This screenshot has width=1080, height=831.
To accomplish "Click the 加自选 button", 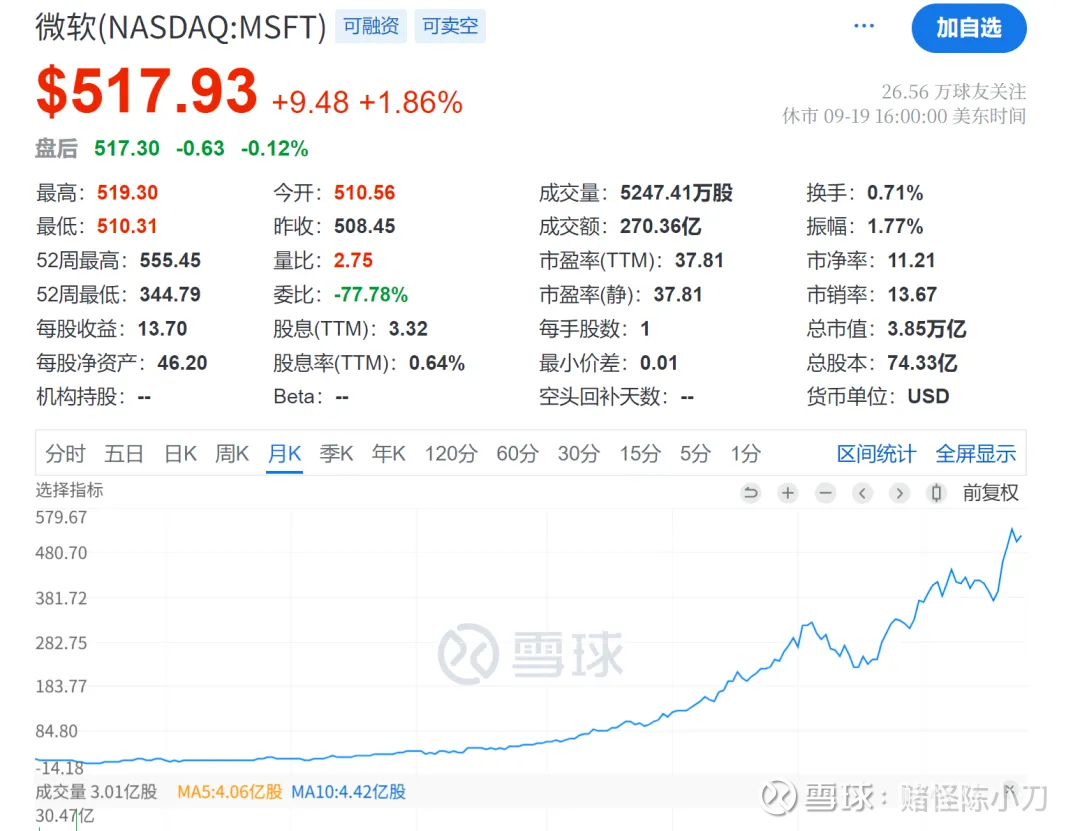I will 968,28.
